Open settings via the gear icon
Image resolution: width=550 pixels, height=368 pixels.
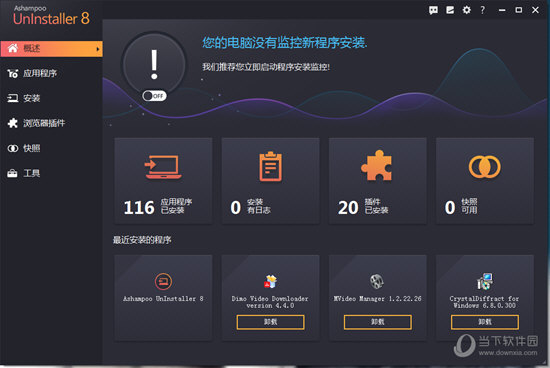[x=467, y=10]
